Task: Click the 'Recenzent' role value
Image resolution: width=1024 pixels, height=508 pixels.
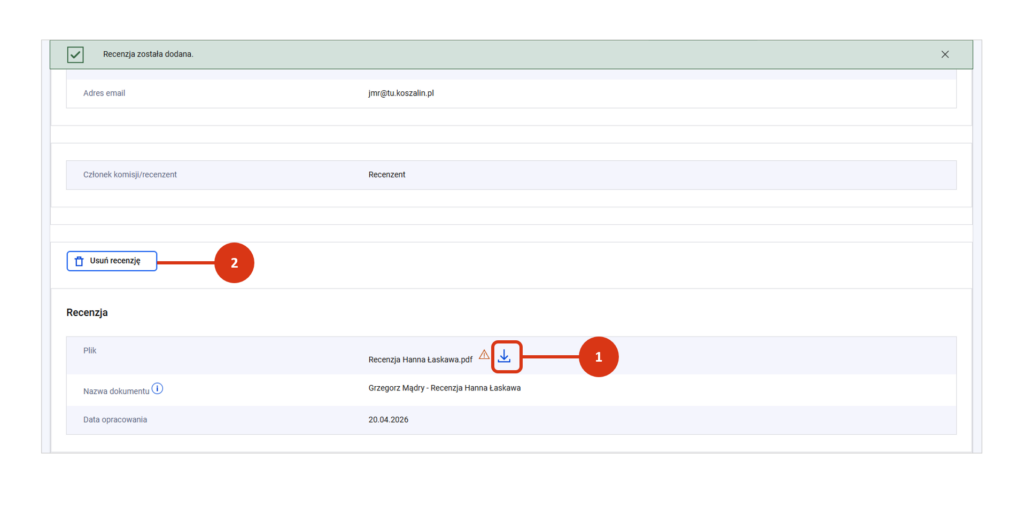Action: (387, 174)
